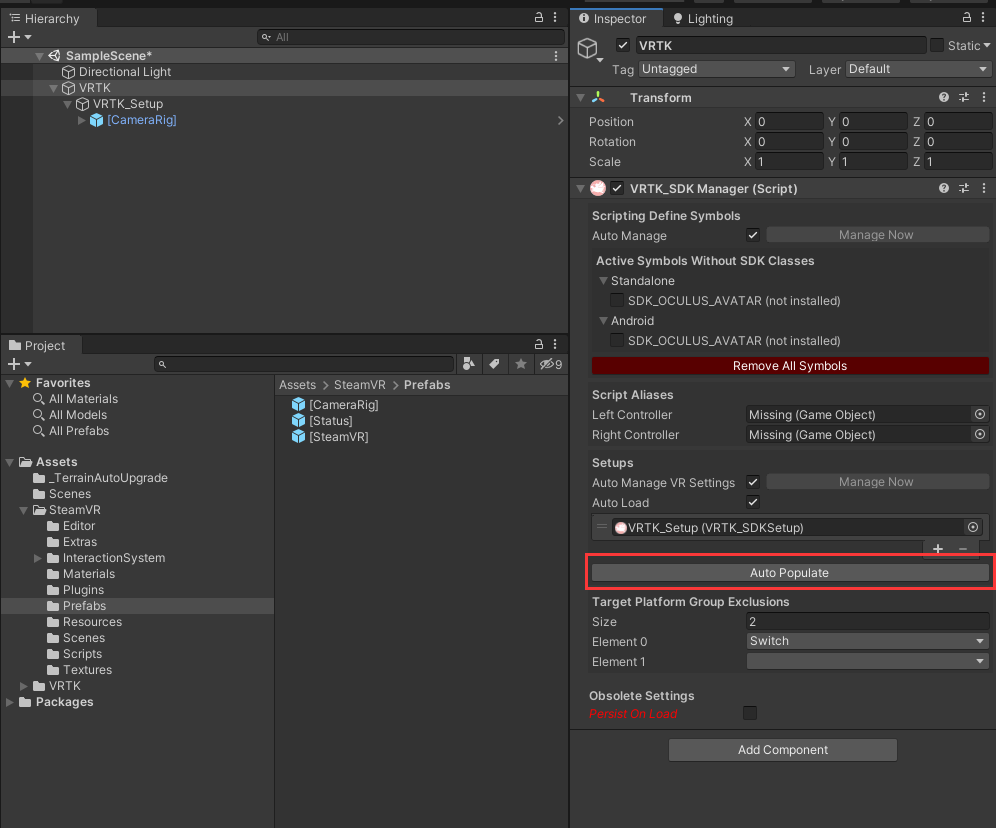Image resolution: width=996 pixels, height=828 pixels.
Task: Select the Inspector tab
Action: click(x=616, y=18)
